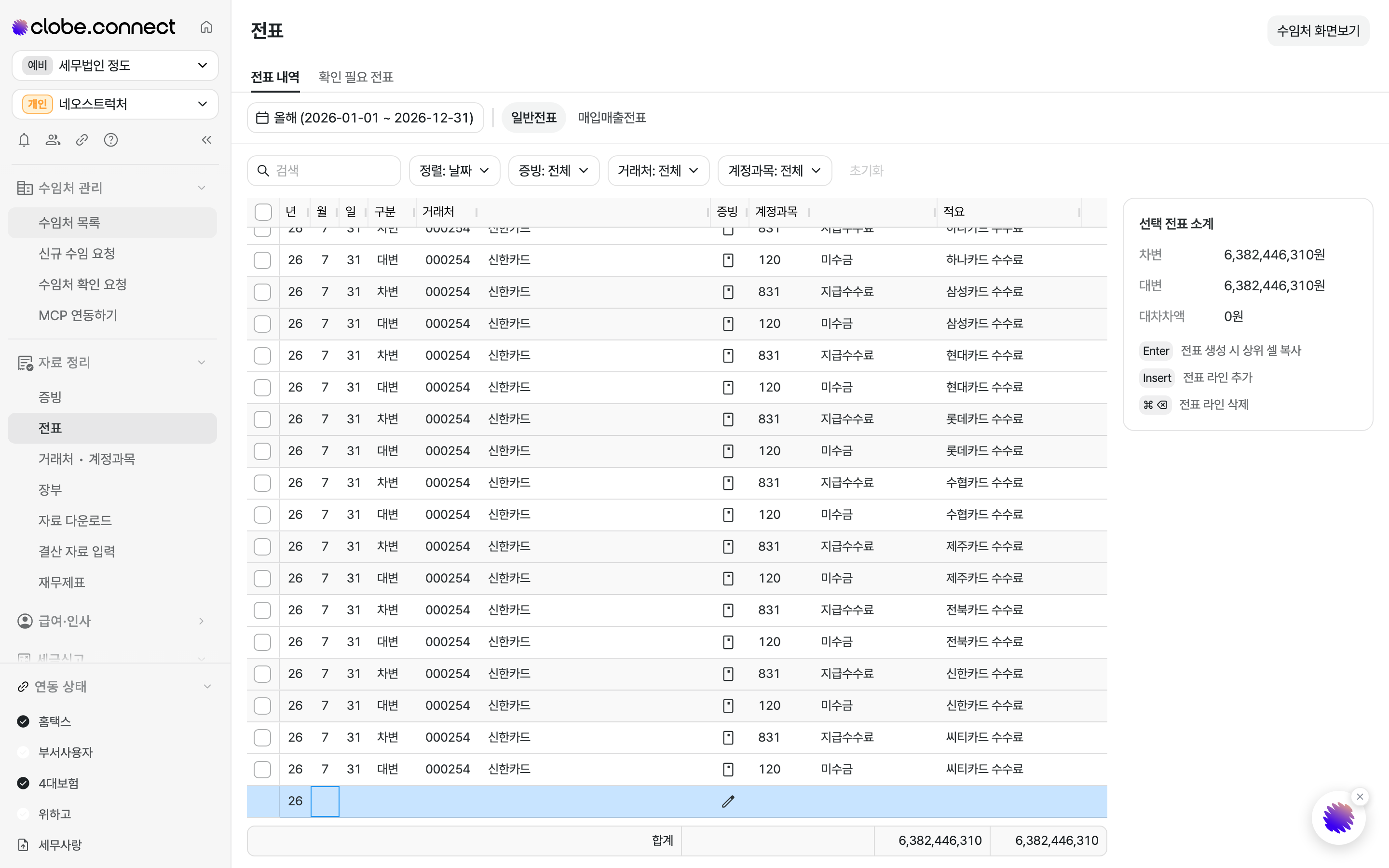The height and width of the screenshot is (868, 1389).
Task: Open the 증빙: 전체 filter dropdown
Action: point(553,171)
